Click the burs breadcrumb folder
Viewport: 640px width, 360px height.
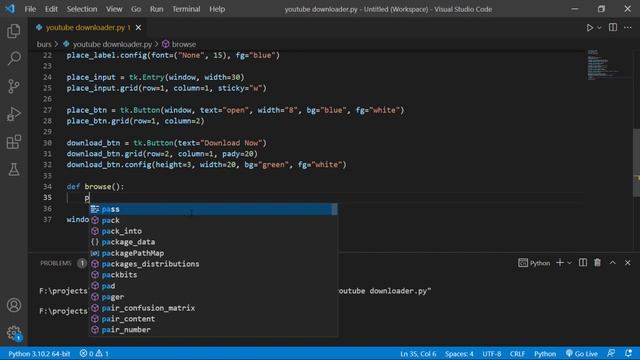pyautogui.click(x=44, y=44)
